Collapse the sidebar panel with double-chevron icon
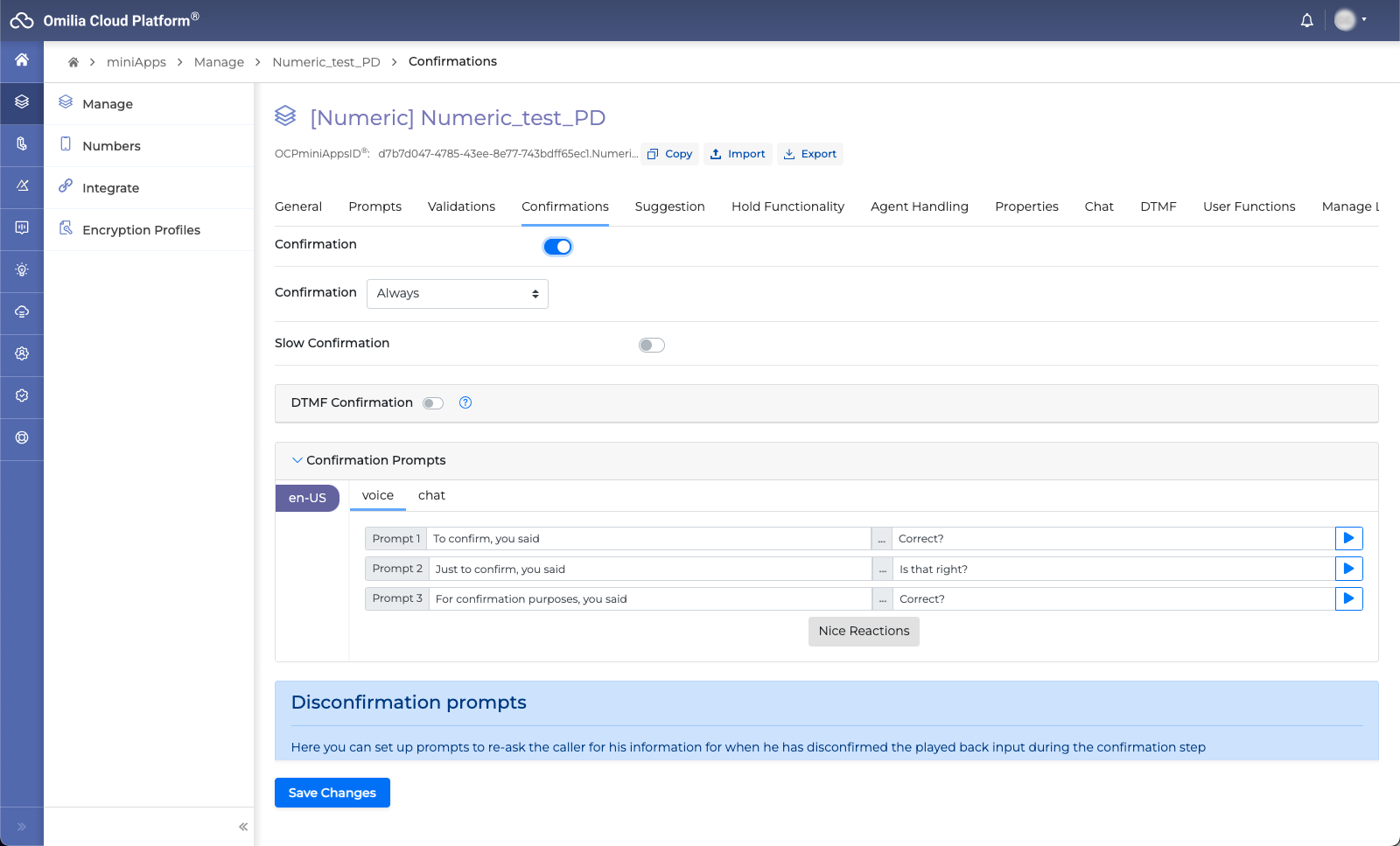This screenshot has width=1400, height=846. (x=243, y=827)
